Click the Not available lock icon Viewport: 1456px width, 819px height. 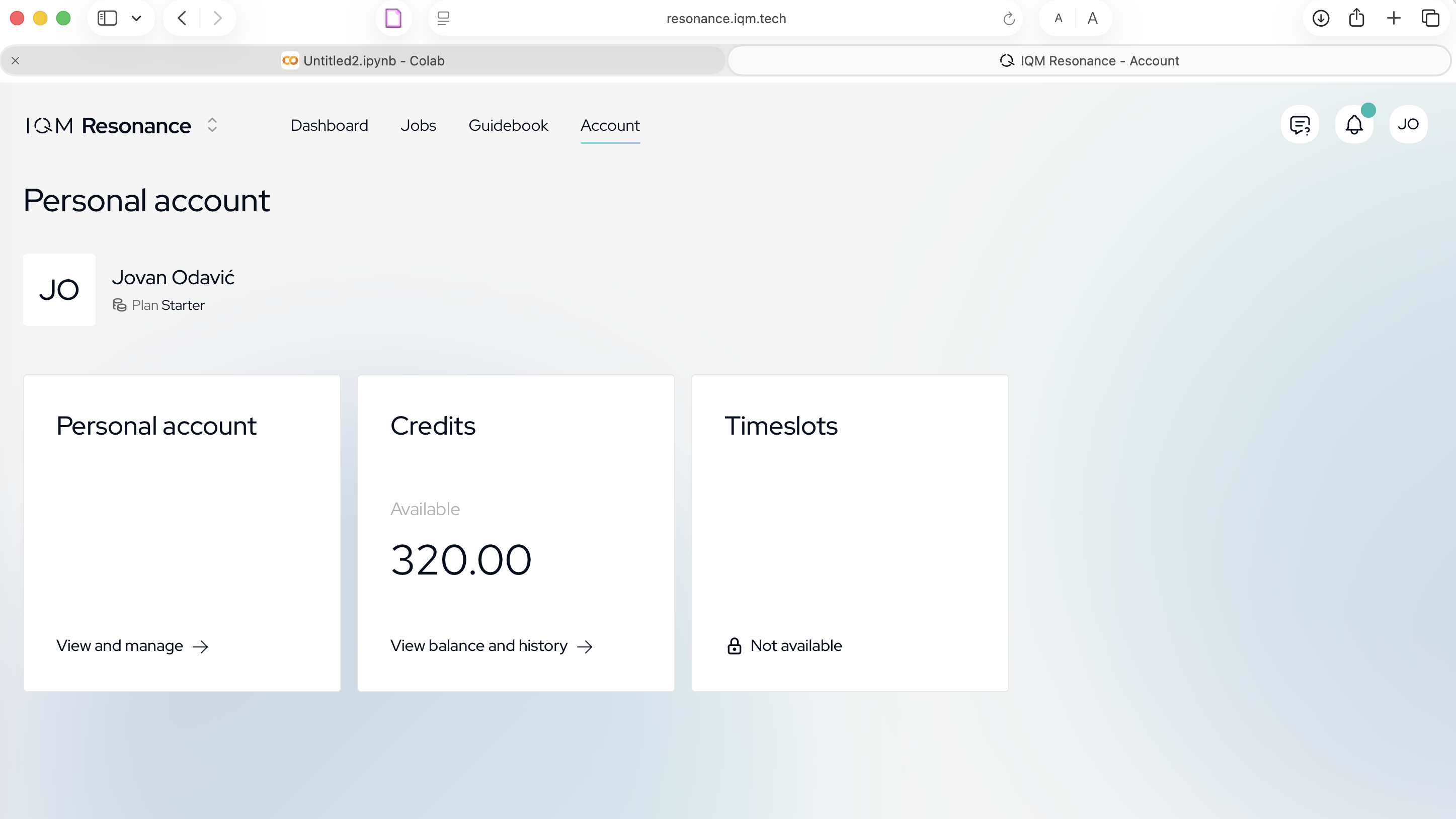tap(734, 645)
